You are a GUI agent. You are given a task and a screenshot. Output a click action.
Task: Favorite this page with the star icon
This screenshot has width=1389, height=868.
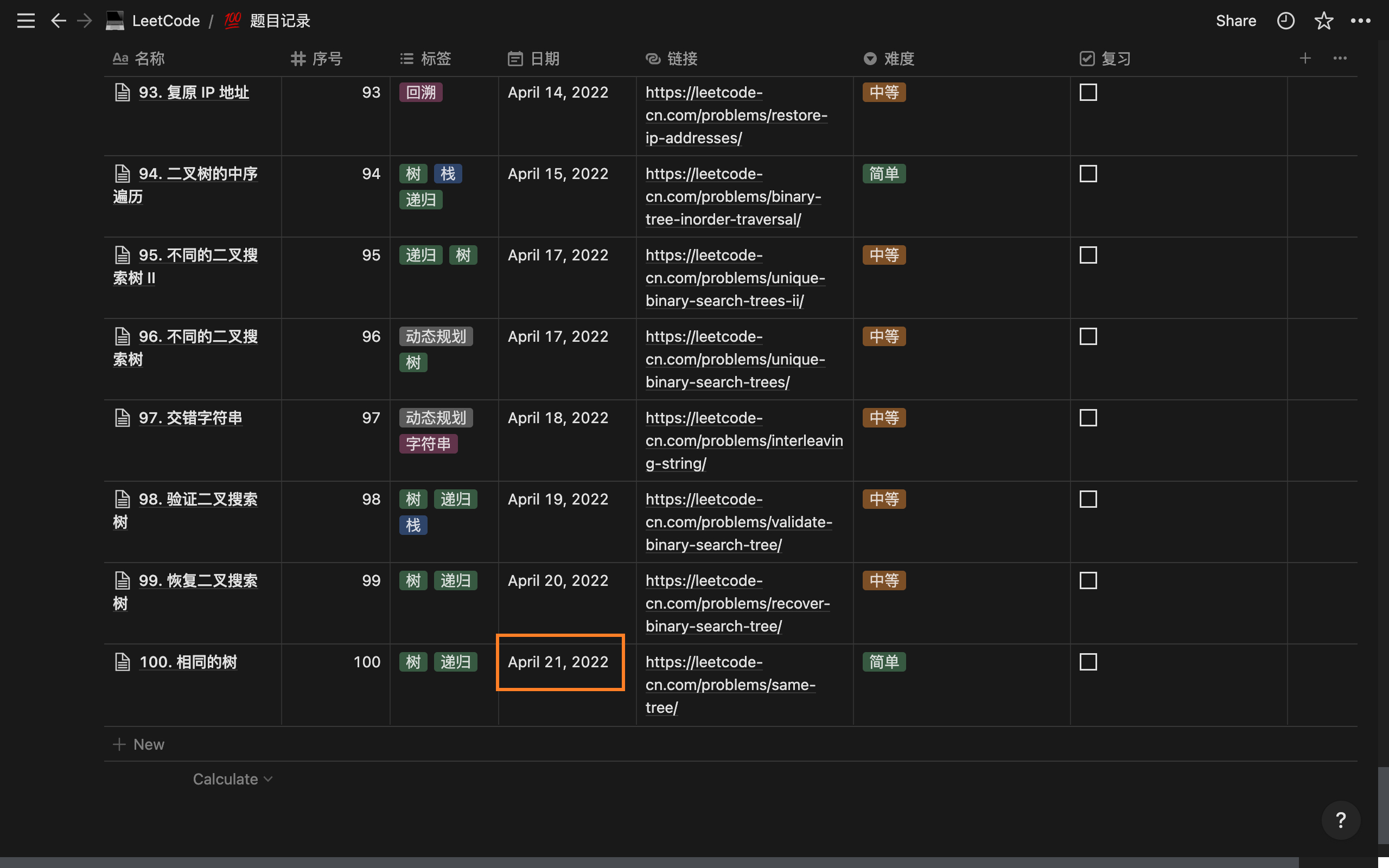coord(1323,21)
